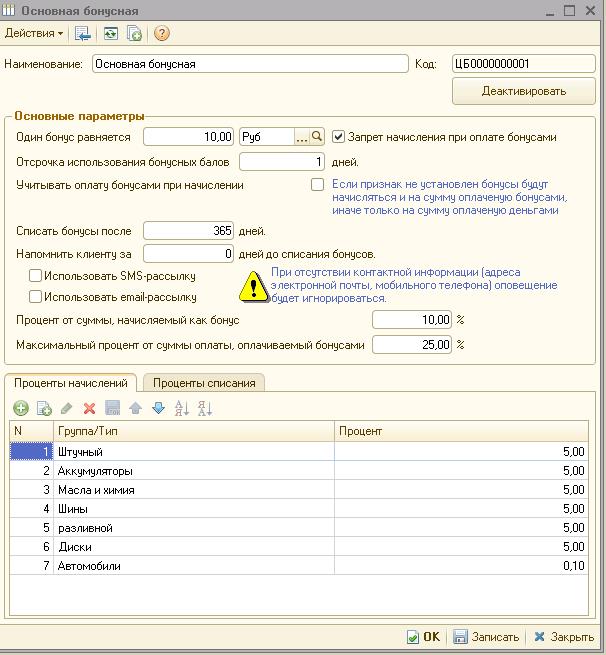Enable Использовать SMS-рассылку checkbox
This screenshot has height=655, width=606.
pos(35,276)
